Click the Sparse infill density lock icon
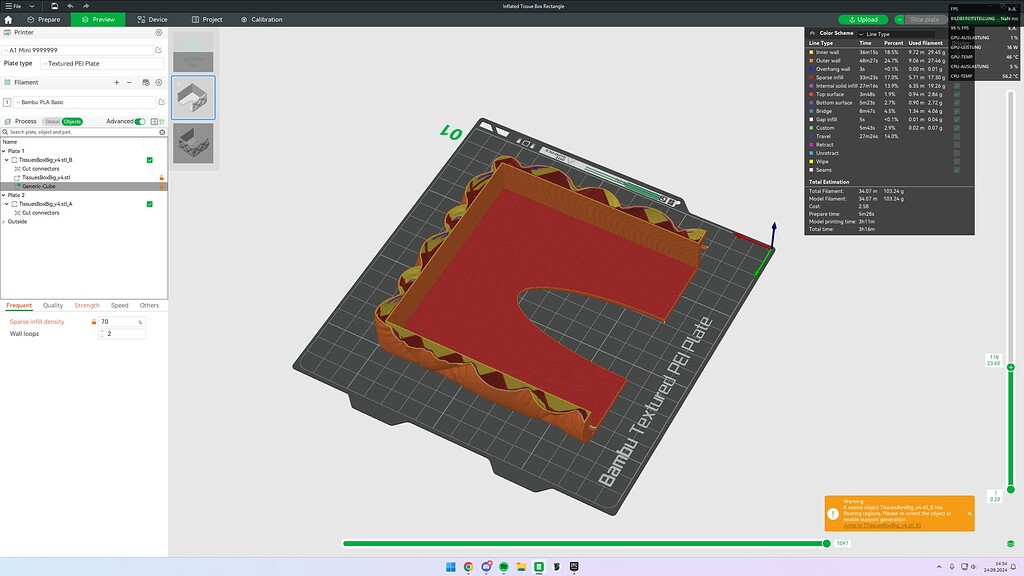 click(94, 322)
